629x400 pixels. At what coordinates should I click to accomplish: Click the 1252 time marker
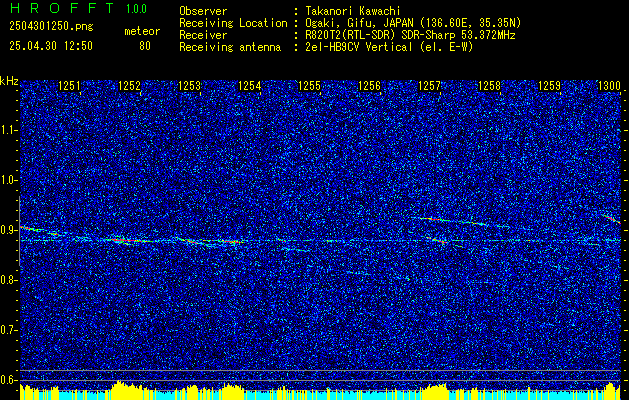coord(129,86)
